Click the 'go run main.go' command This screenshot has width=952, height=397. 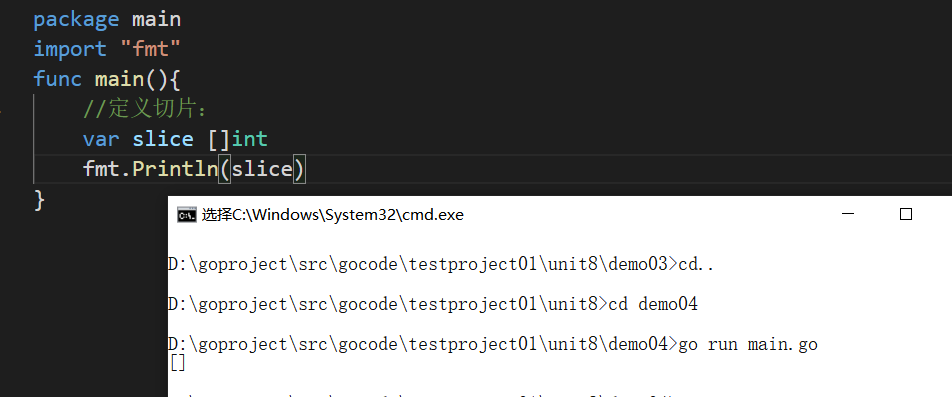click(x=747, y=344)
